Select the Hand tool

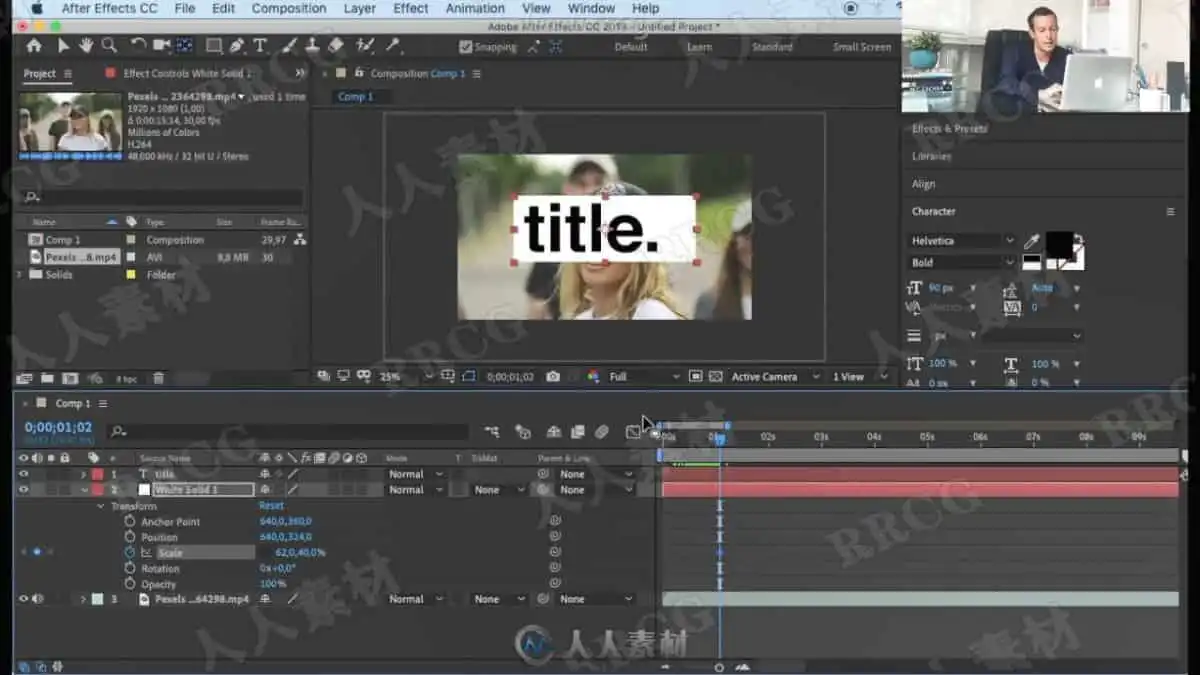[x=86, y=46]
